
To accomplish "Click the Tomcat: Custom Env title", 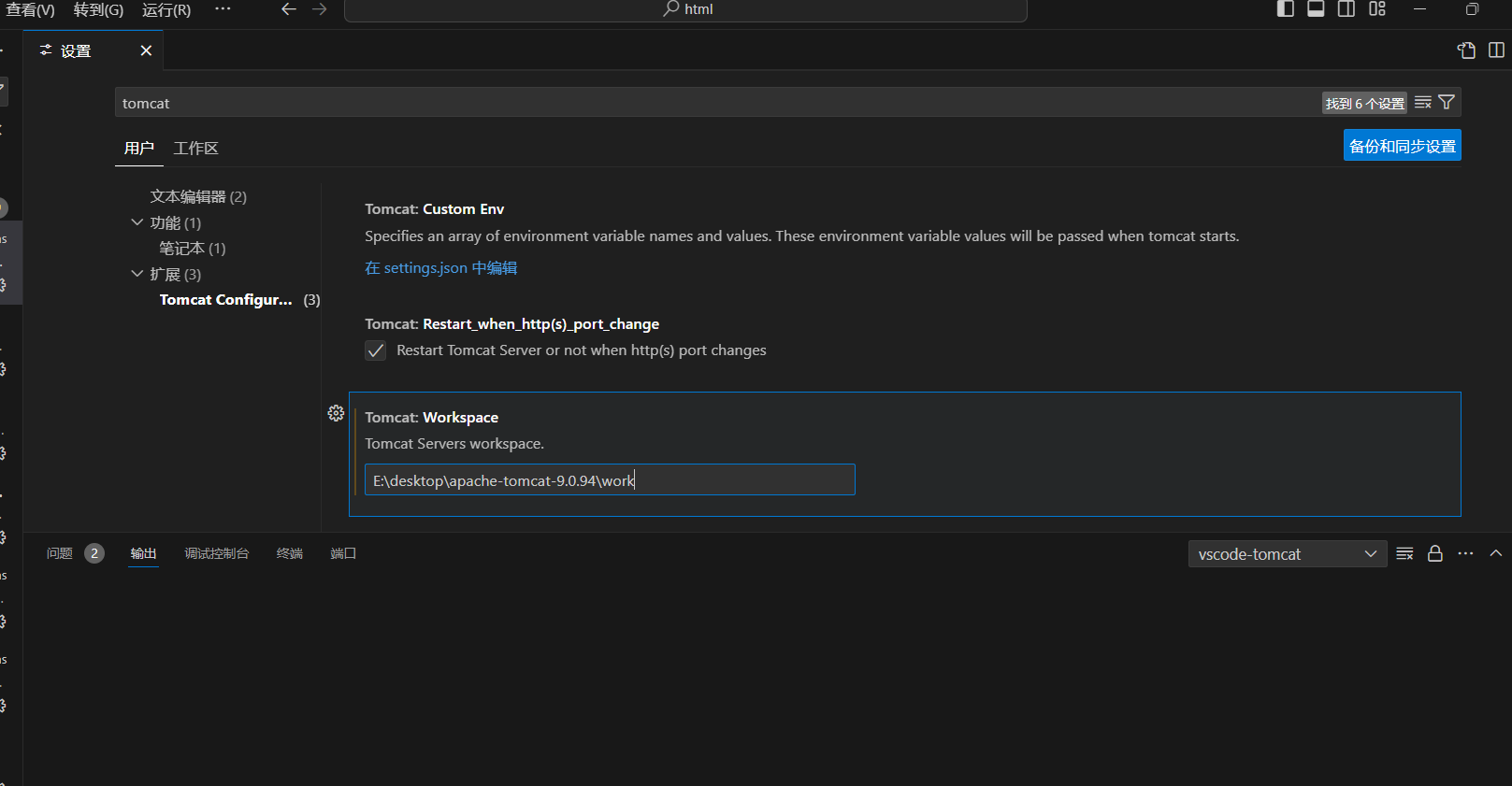I will (434, 209).
